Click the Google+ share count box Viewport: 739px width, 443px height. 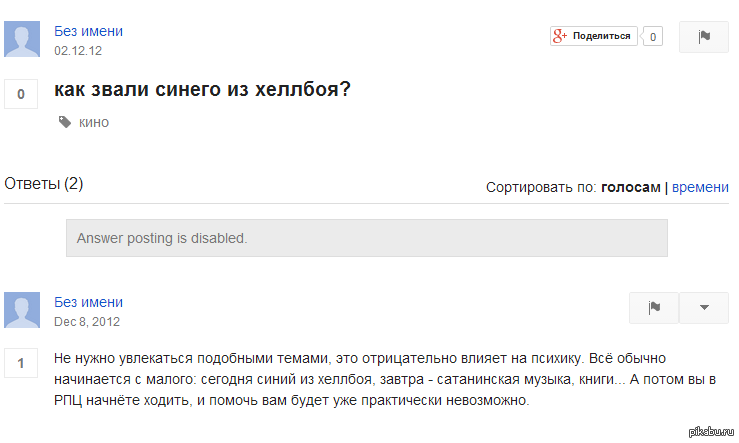[653, 37]
